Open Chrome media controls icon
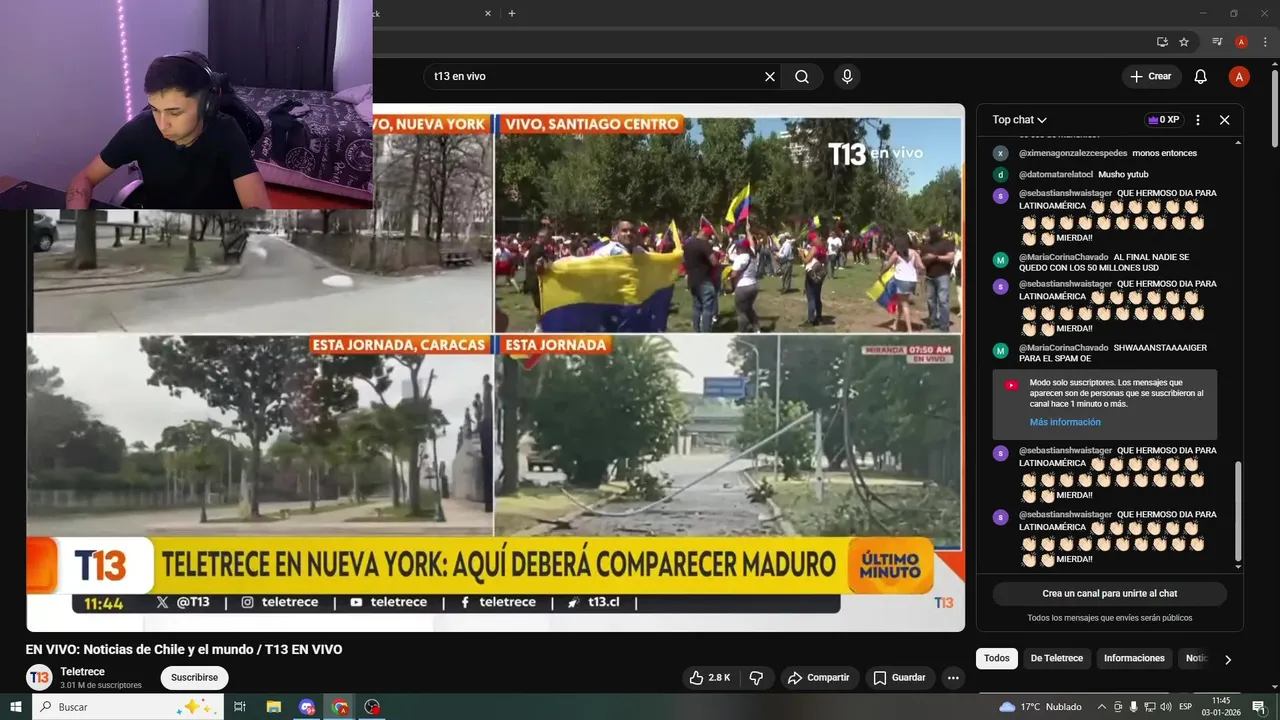 click(1217, 42)
